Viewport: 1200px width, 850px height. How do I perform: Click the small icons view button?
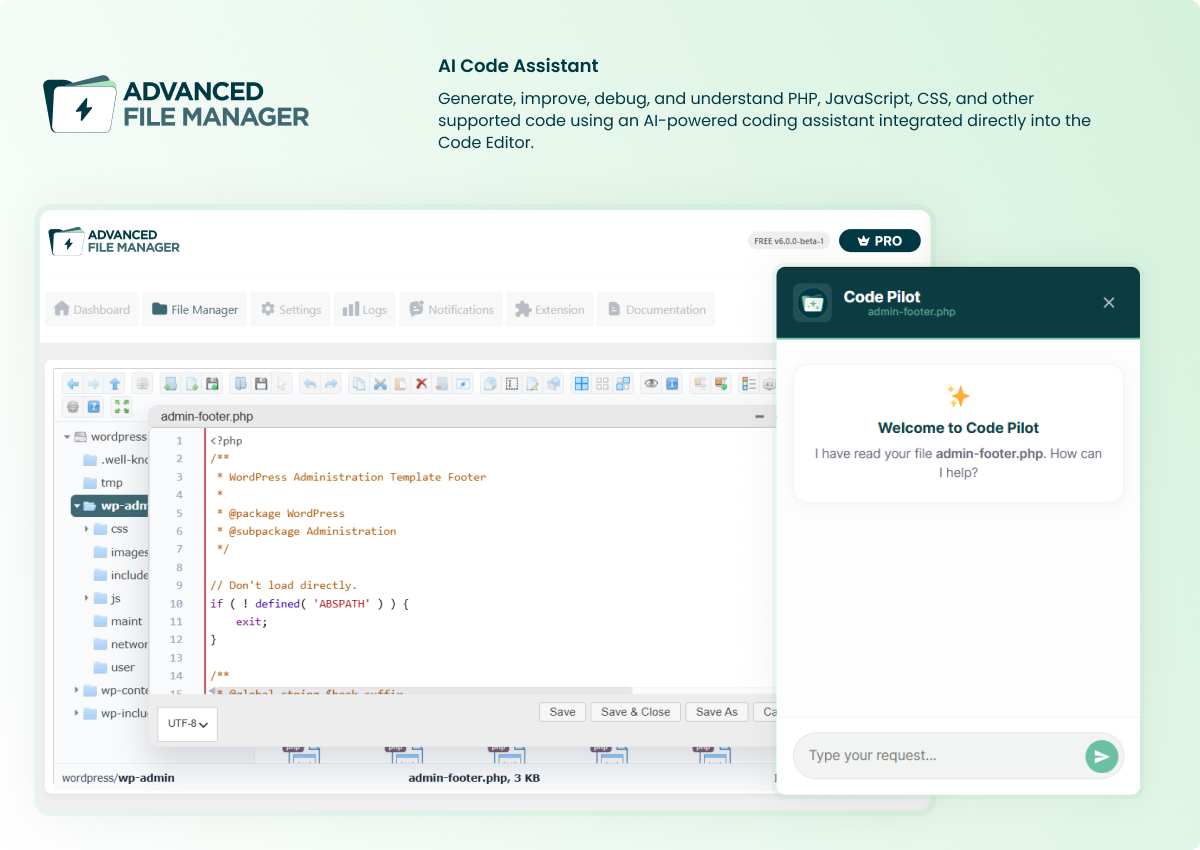coord(602,383)
